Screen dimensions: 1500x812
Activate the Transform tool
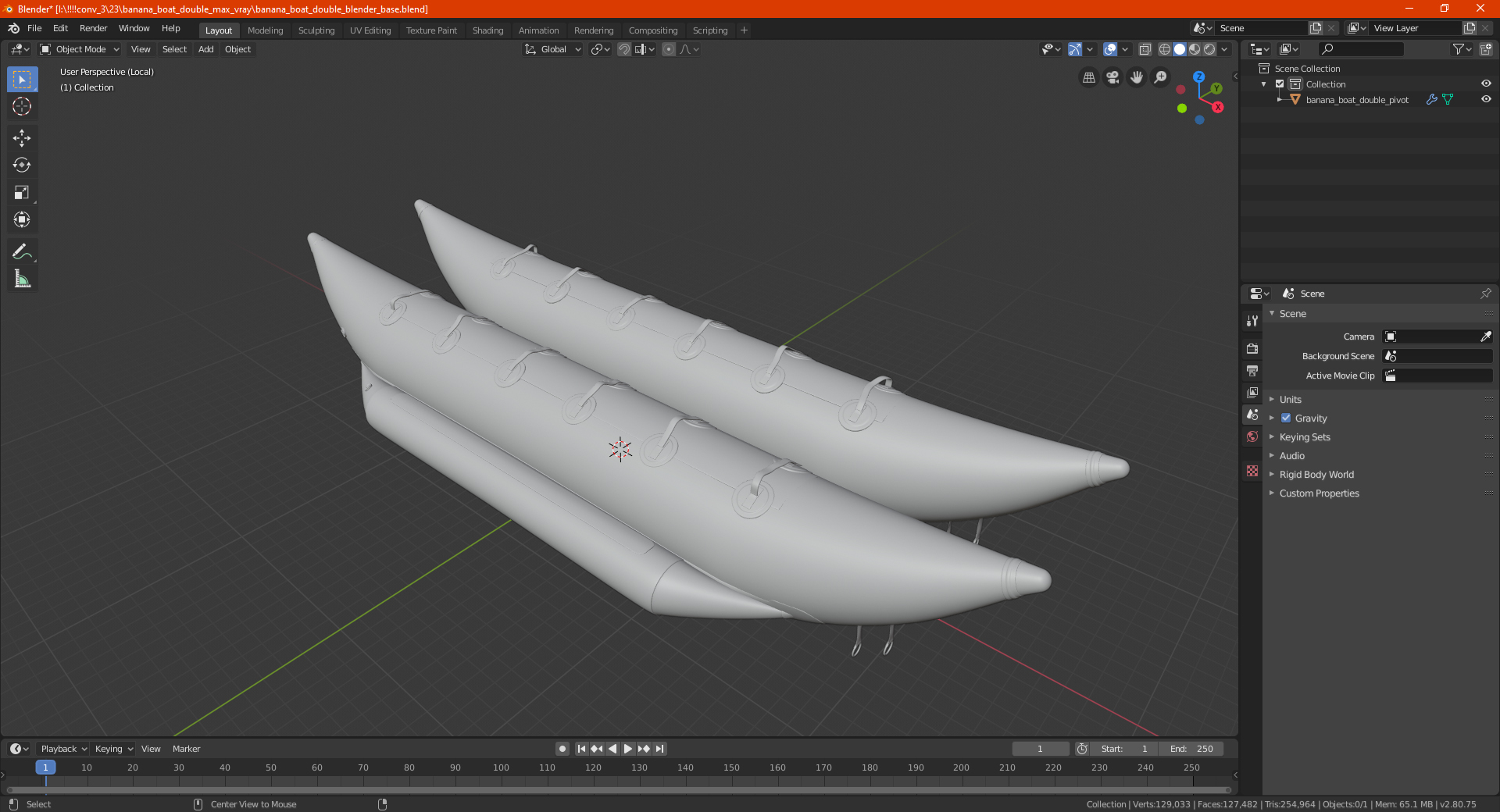[22, 220]
